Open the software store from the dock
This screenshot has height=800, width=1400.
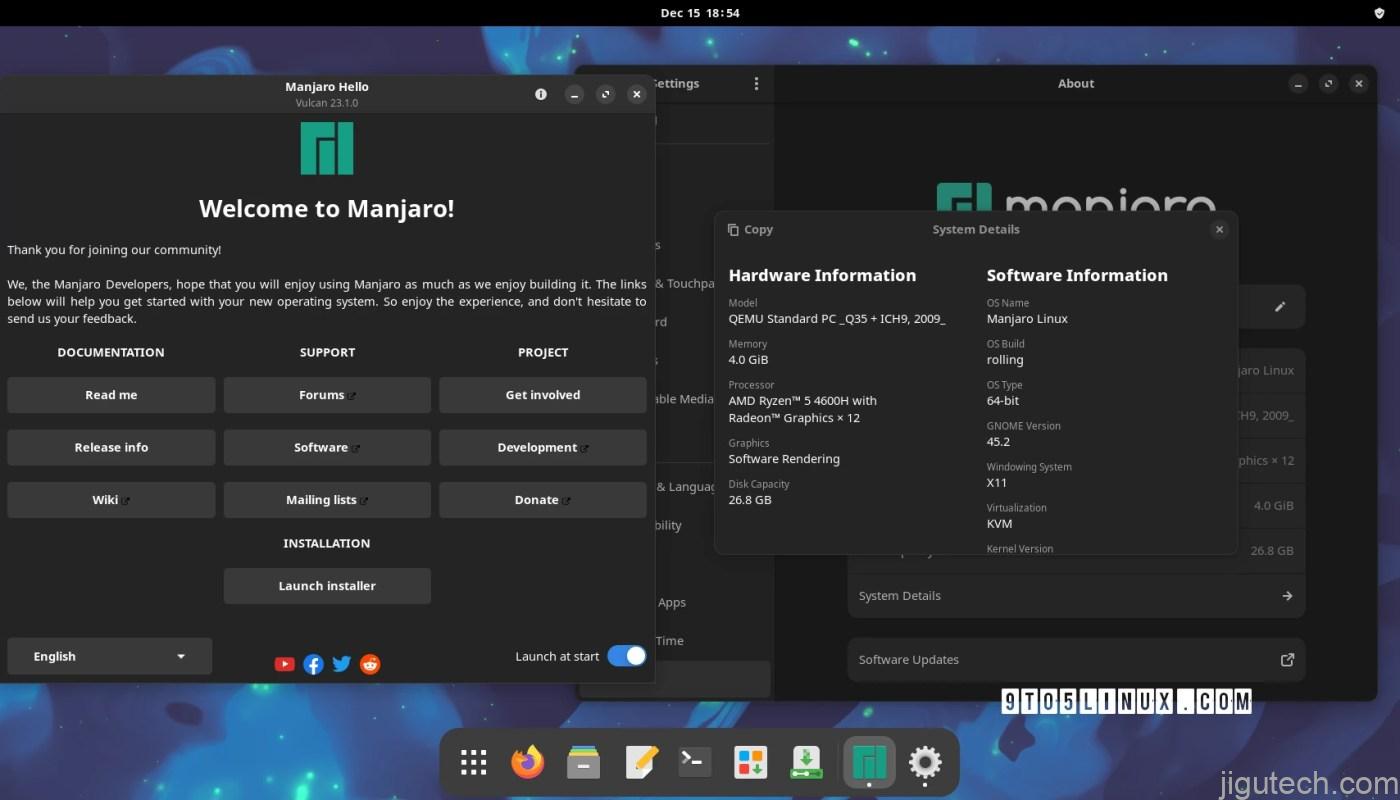click(750, 763)
